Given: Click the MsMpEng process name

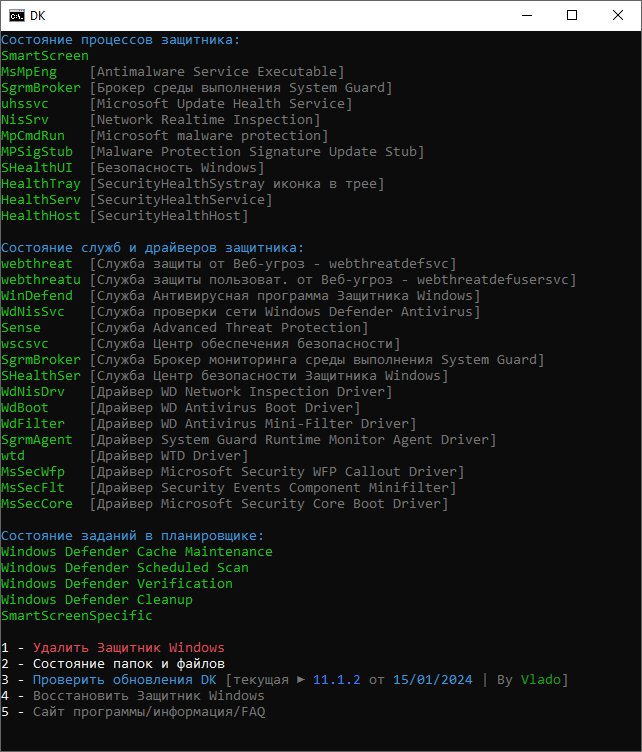Looking at the screenshot, I should point(29,72).
